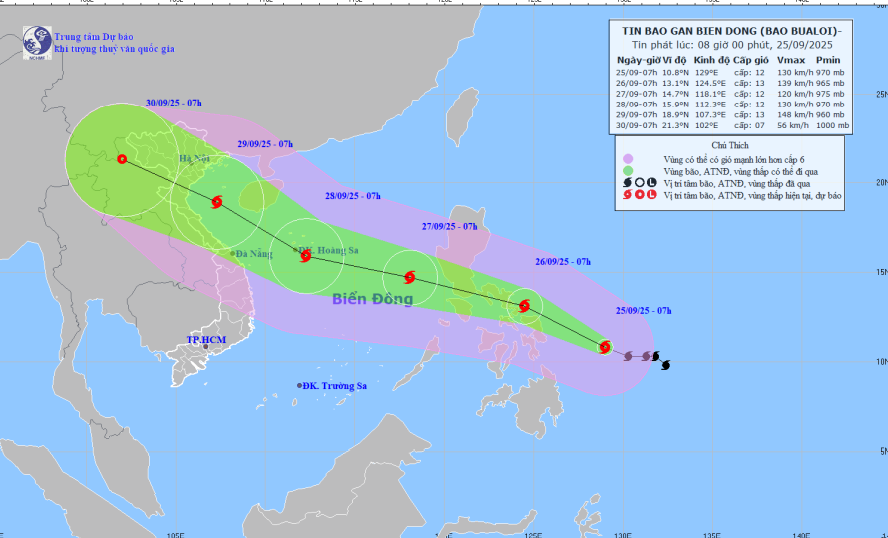888x538 pixels.
Task: Click the red L symbol in the legend
Action: click(653, 196)
